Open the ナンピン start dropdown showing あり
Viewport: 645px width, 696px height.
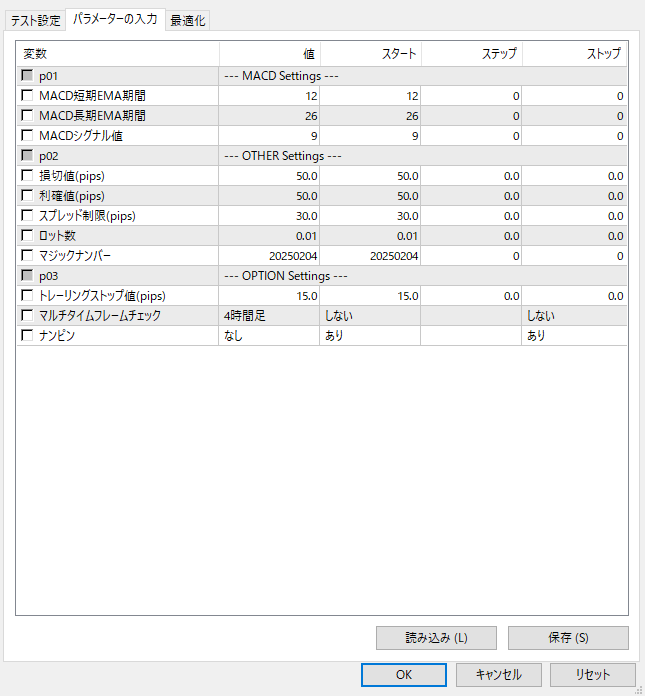370,336
